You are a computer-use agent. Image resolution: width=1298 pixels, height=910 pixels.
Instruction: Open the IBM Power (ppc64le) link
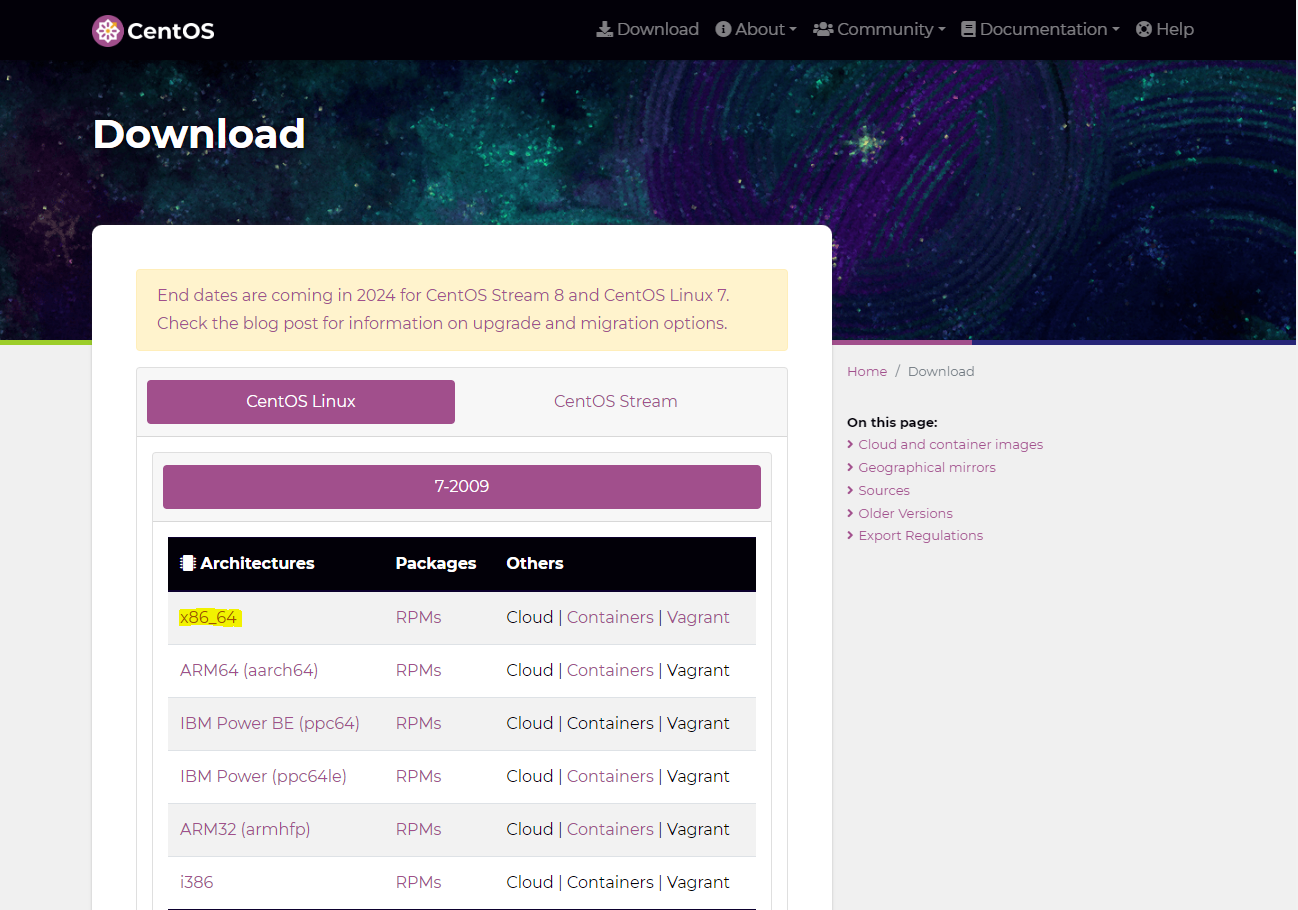tap(263, 776)
